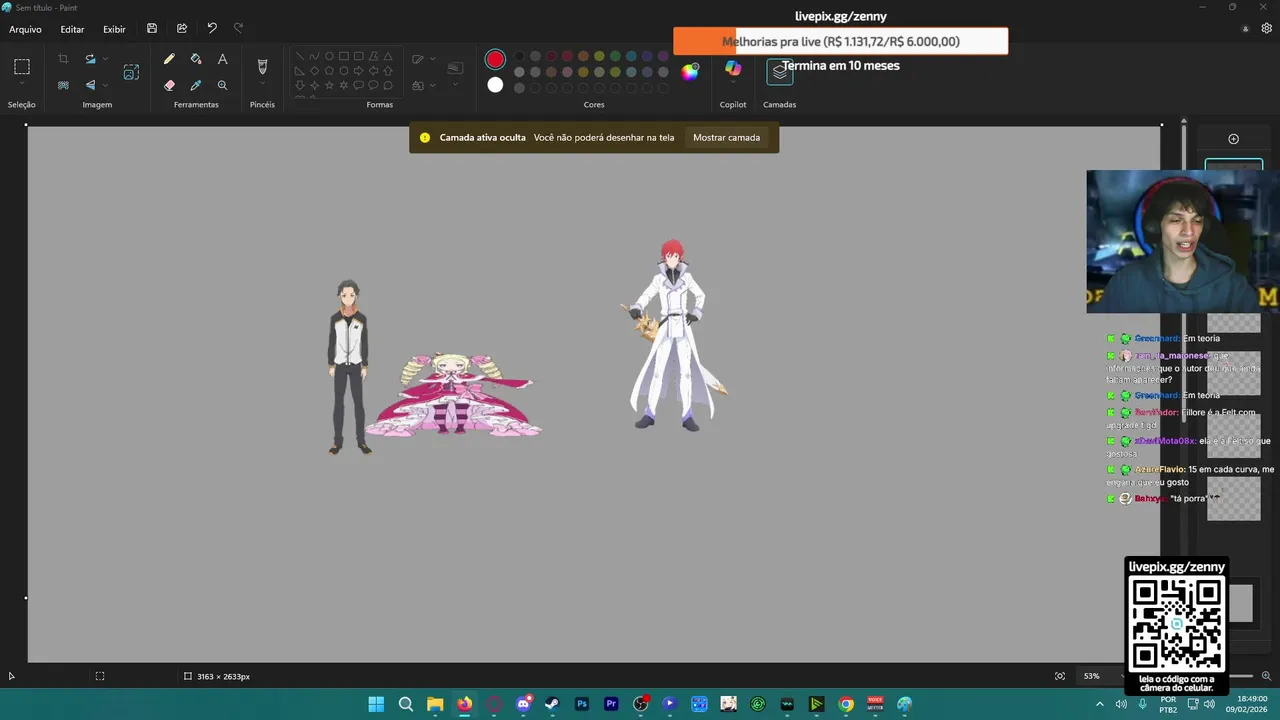1280x720 pixels.
Task: Click the Share icon in title bar
Action: 182,29
